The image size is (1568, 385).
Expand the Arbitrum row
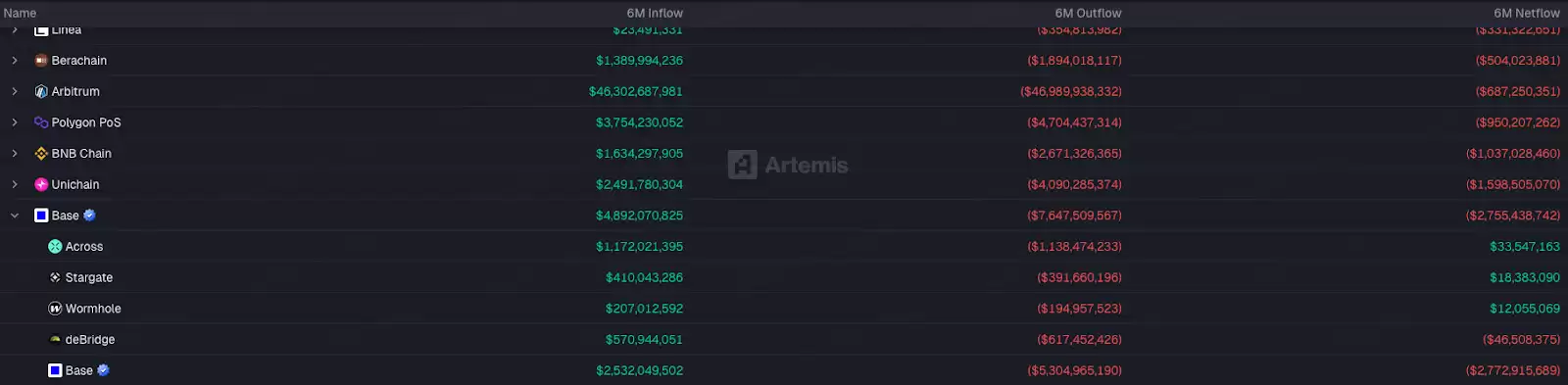(15, 92)
